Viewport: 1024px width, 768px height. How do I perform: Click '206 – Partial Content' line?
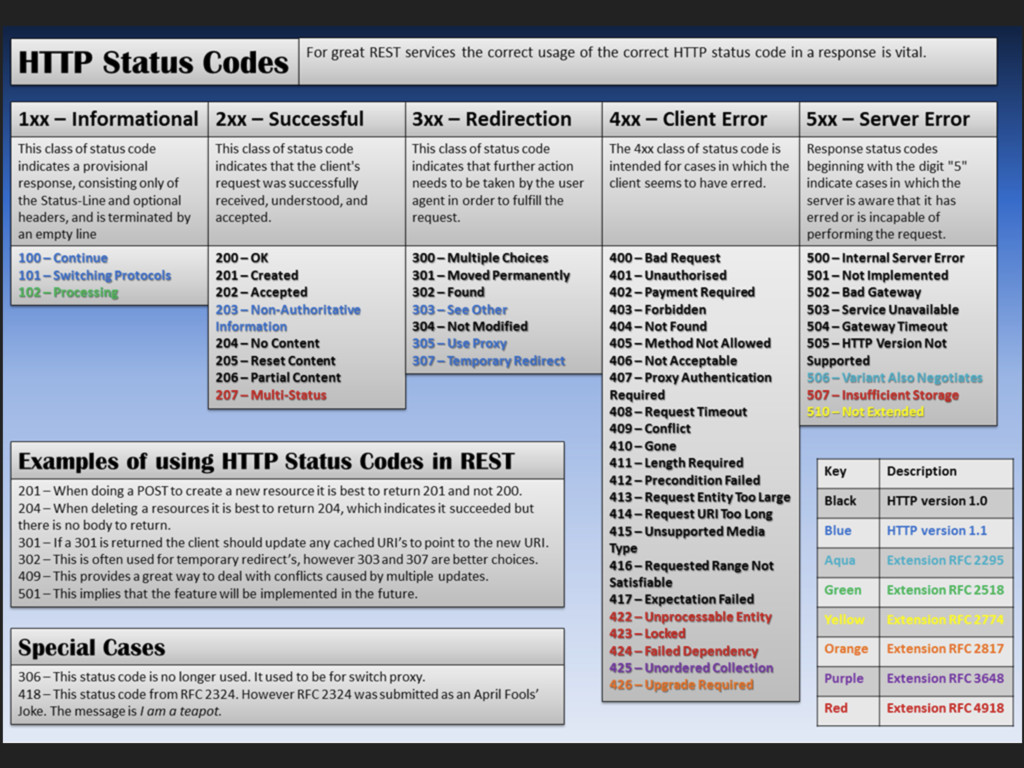click(278, 378)
